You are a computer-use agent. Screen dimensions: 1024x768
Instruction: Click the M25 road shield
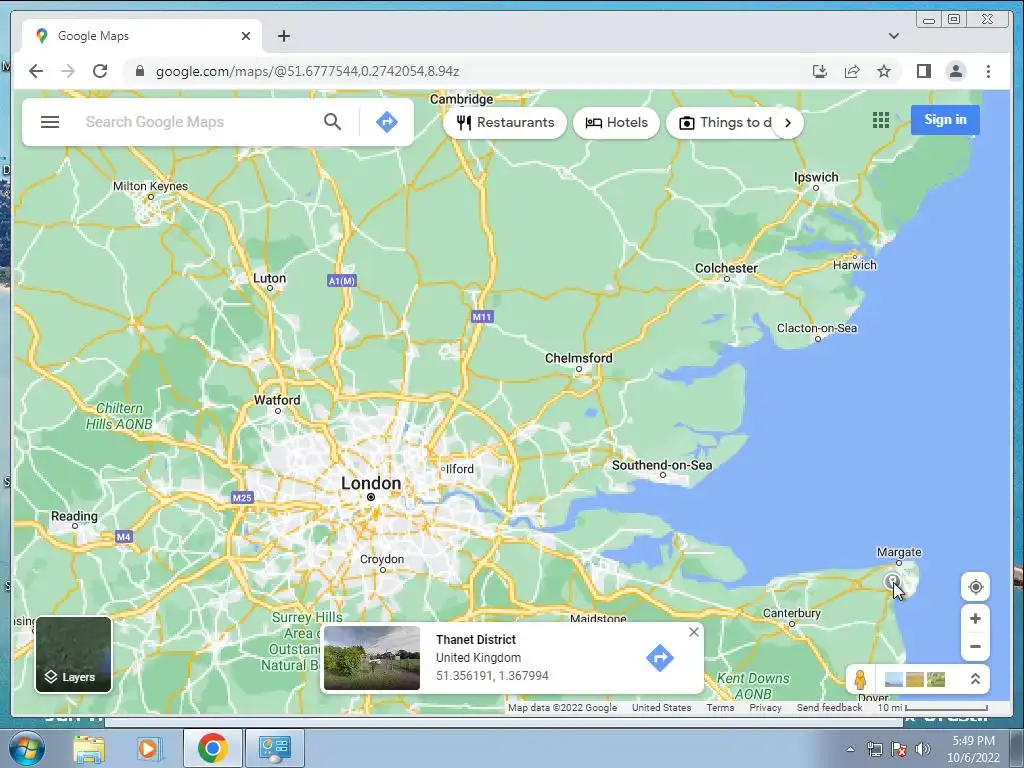click(x=242, y=498)
